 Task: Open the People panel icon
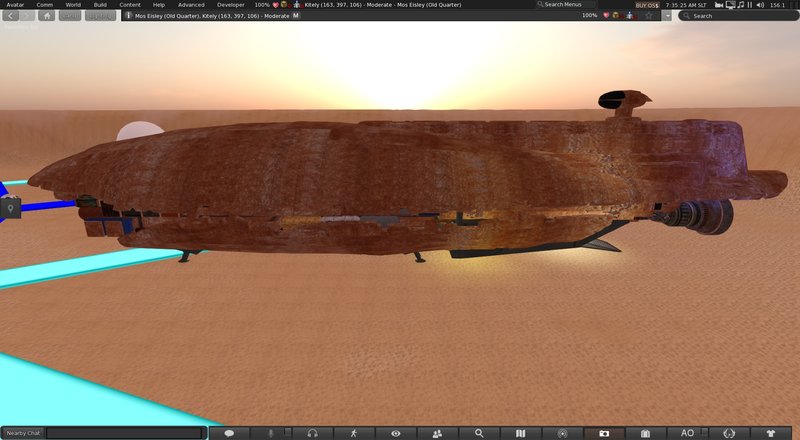(x=437, y=433)
